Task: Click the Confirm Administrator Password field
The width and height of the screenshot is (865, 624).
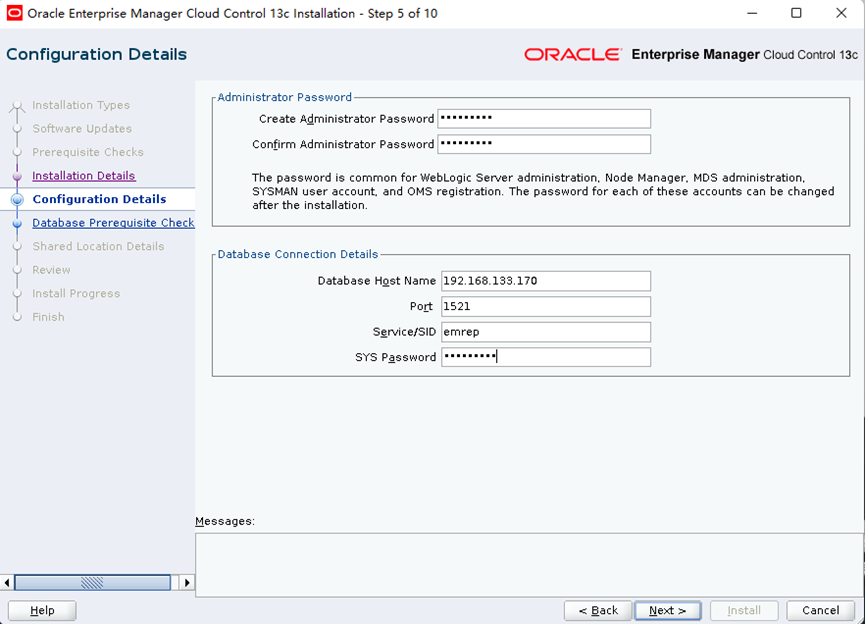Action: pyautogui.click(x=544, y=144)
